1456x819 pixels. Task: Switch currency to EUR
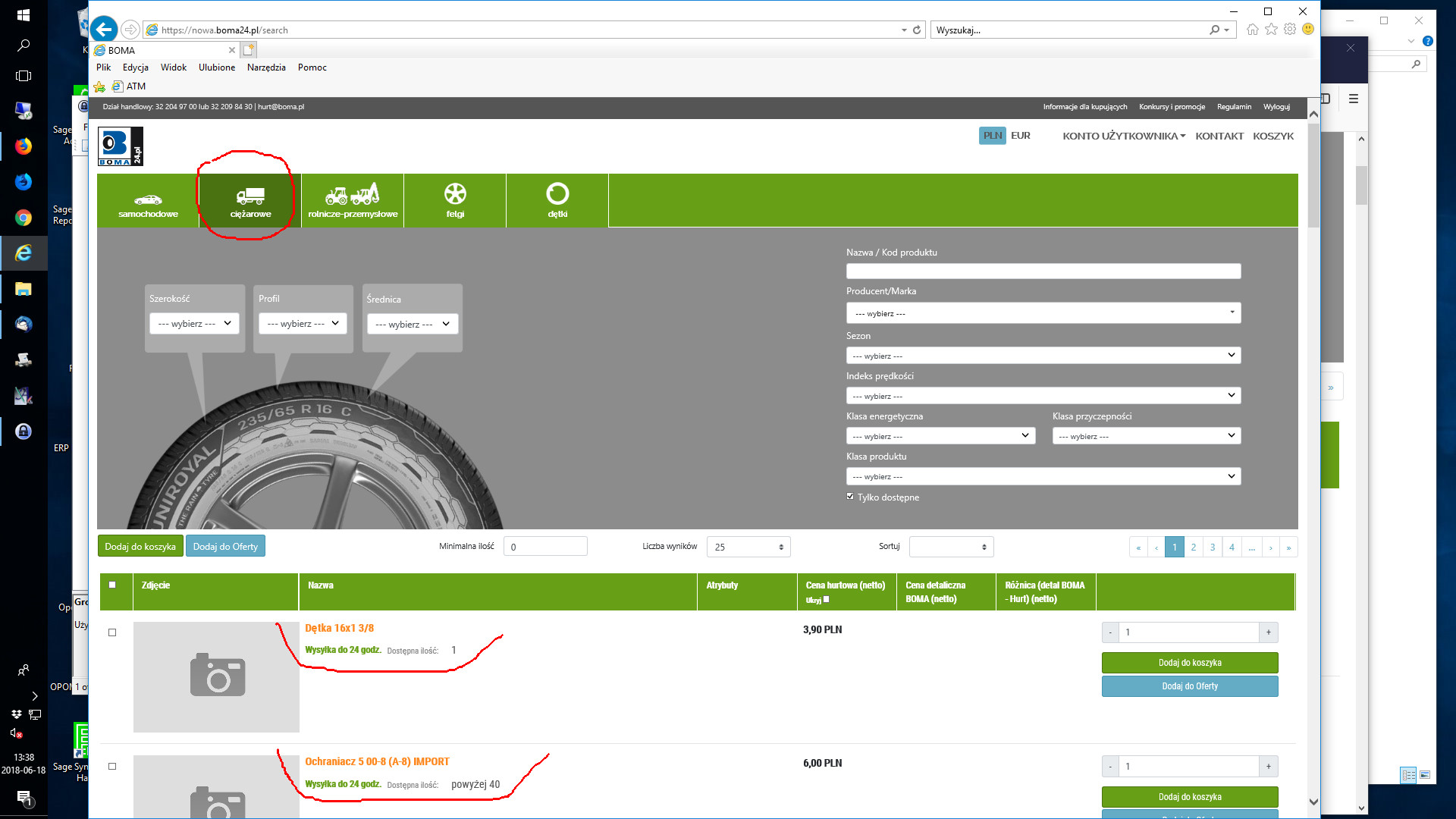1020,136
